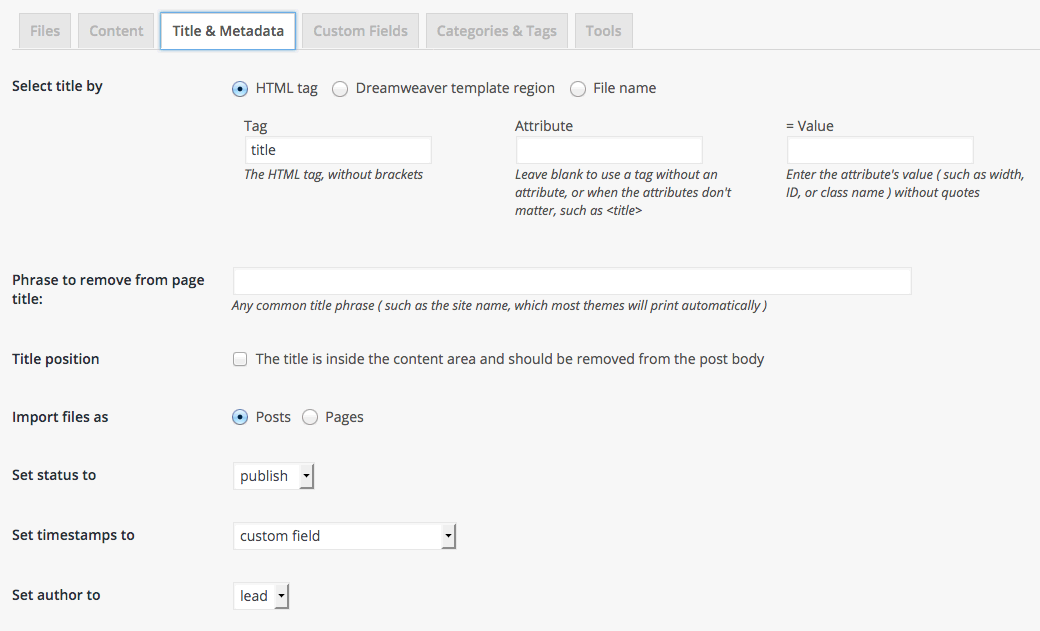Click the Phrase to remove from page title field

pos(572,281)
